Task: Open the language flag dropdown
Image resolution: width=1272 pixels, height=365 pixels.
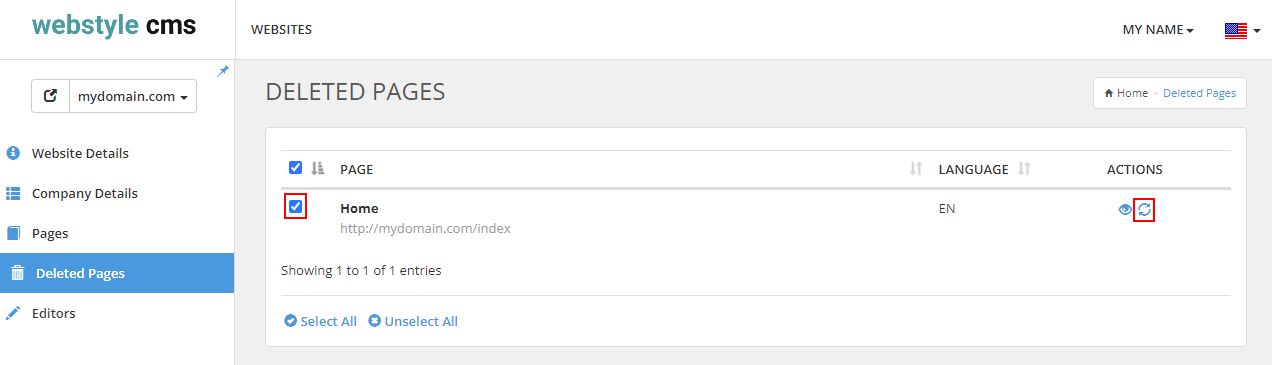Action: click(1242, 30)
